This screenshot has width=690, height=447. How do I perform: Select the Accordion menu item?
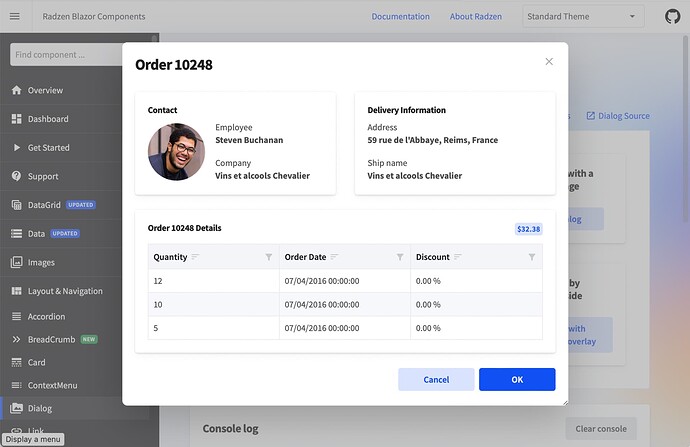click(61, 316)
